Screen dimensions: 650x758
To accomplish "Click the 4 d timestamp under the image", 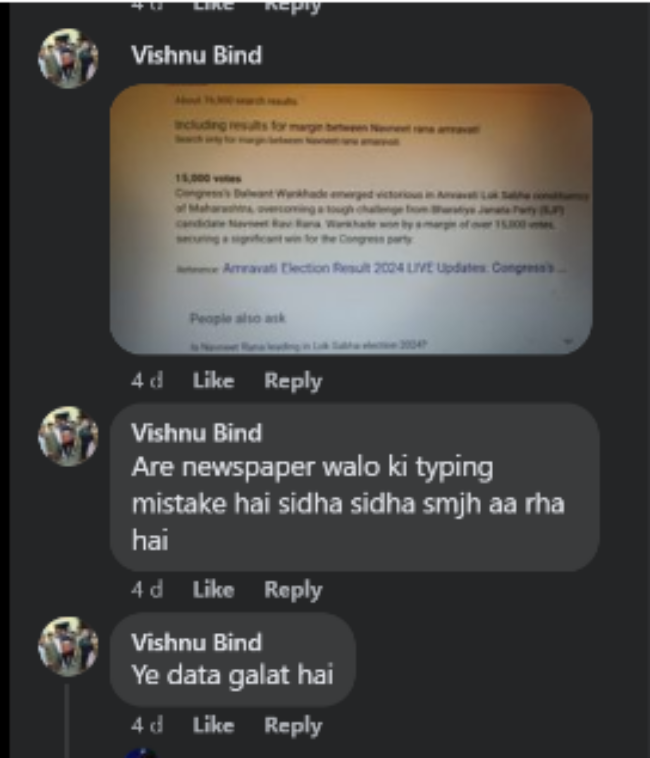I will click(x=147, y=381).
